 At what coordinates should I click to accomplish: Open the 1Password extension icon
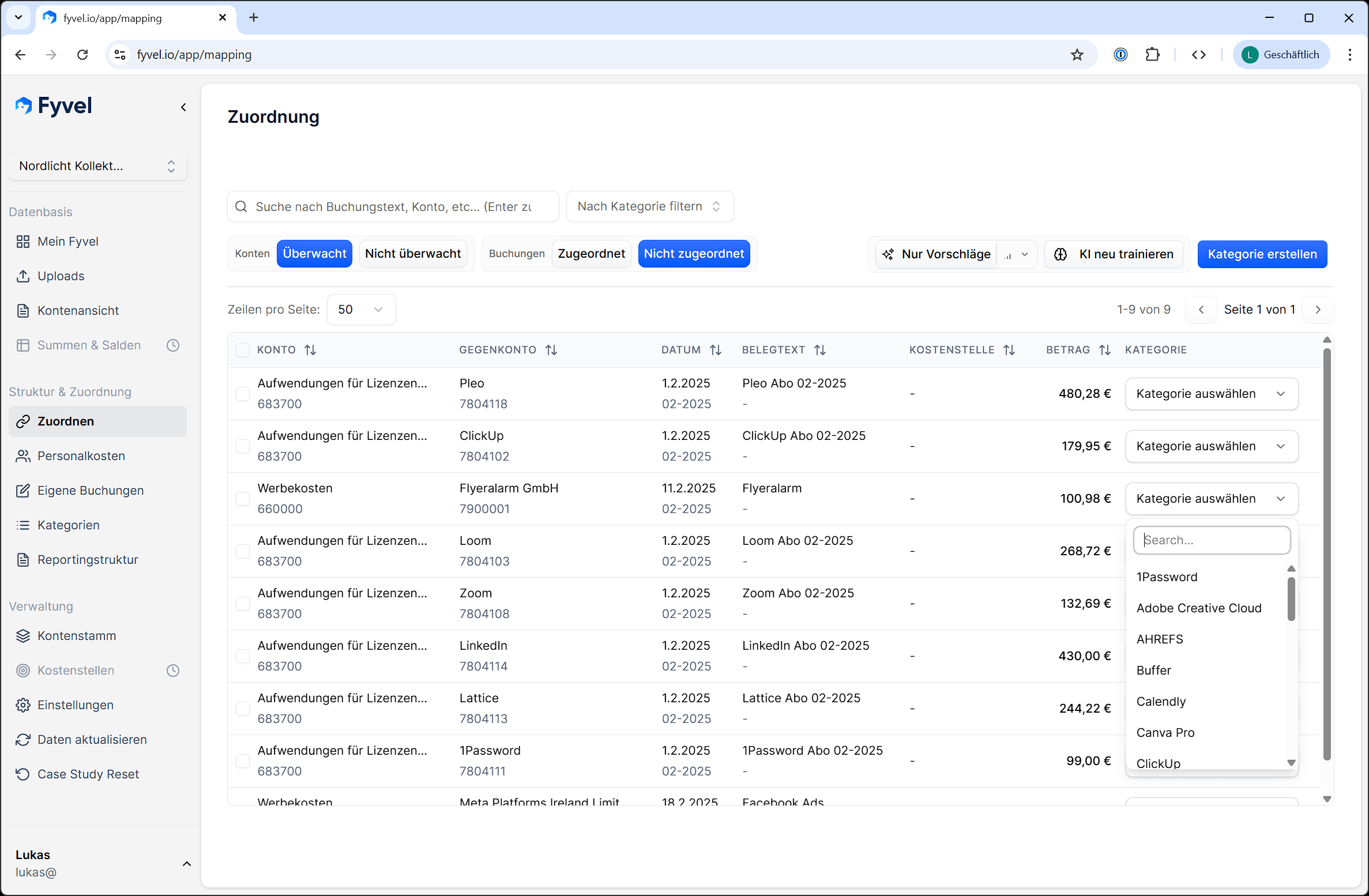pos(1120,55)
